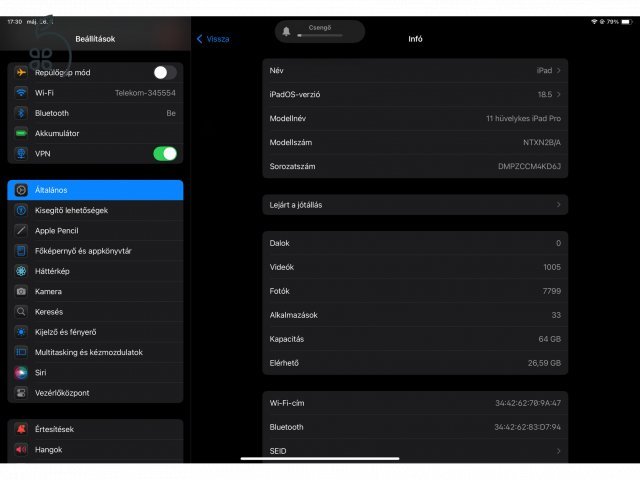Click the Hangok speaker icon
Screen dimensions: 640x480
tap(21, 449)
